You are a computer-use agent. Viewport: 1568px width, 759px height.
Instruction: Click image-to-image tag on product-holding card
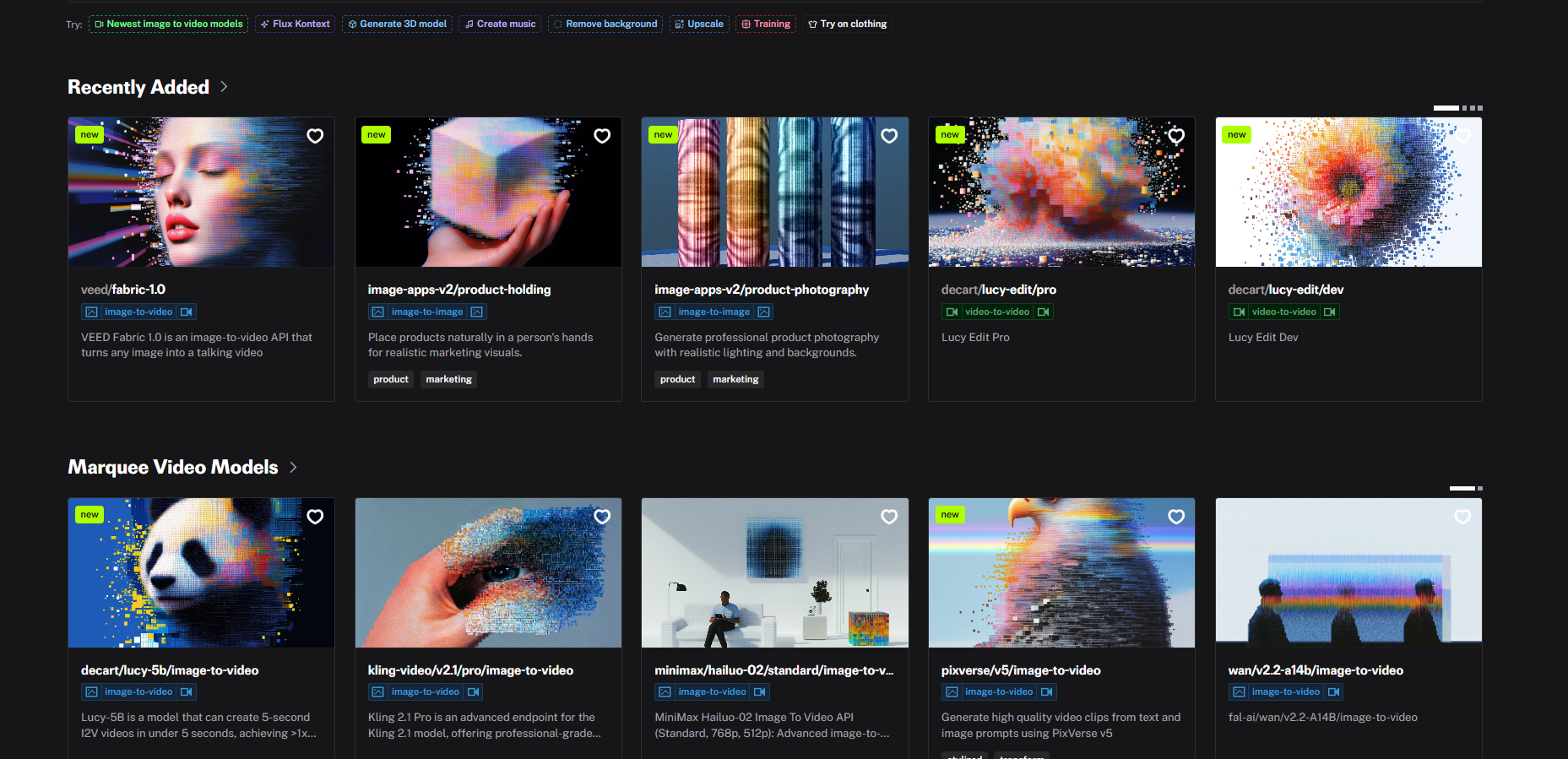[x=426, y=312]
